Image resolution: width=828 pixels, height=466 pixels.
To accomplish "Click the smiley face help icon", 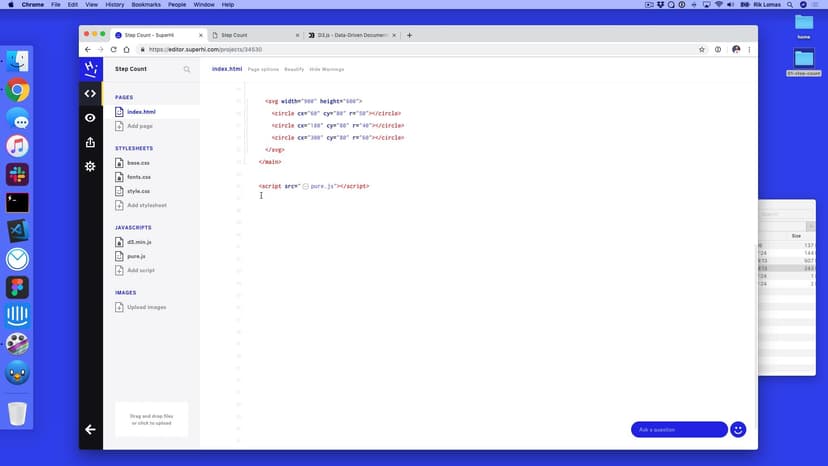I will [738, 429].
